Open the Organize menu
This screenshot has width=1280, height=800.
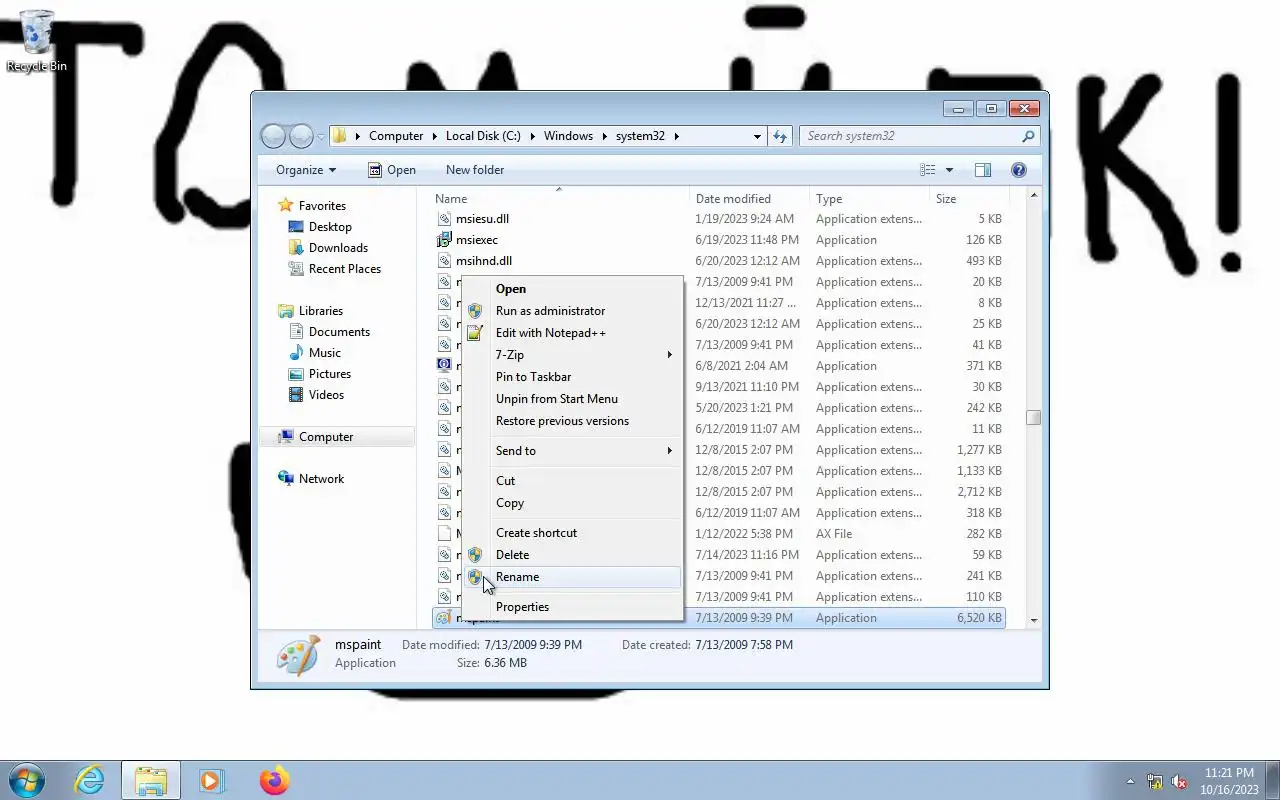coord(306,170)
